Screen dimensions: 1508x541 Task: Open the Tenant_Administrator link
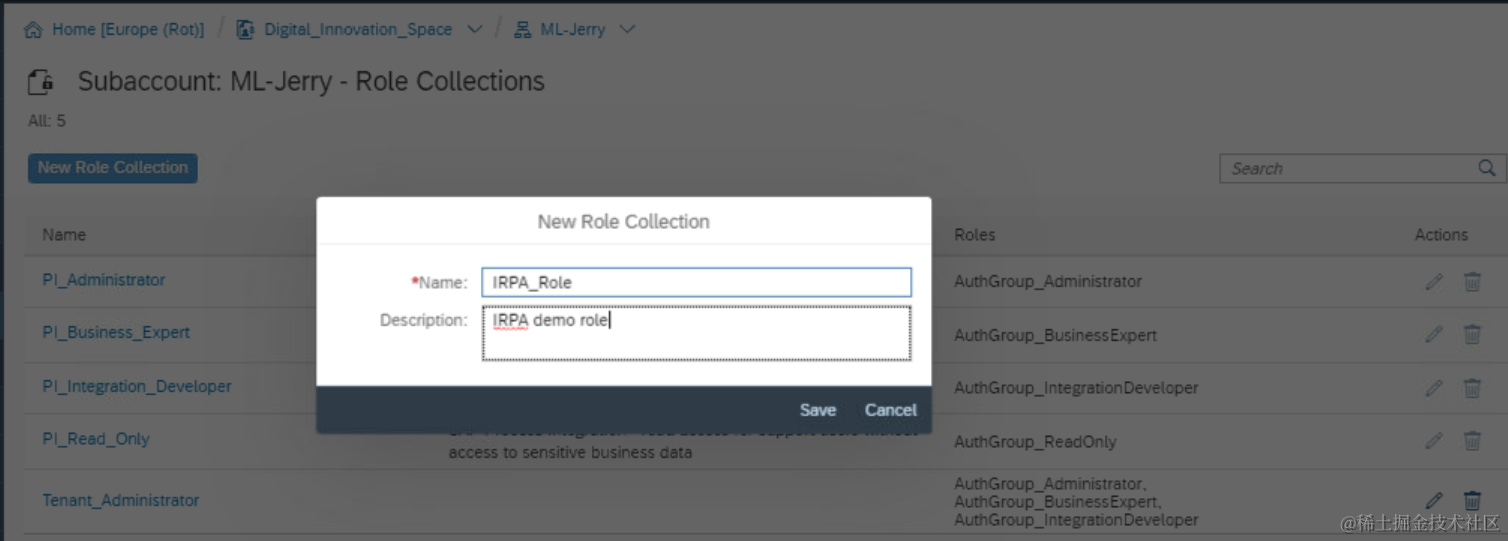[121, 500]
